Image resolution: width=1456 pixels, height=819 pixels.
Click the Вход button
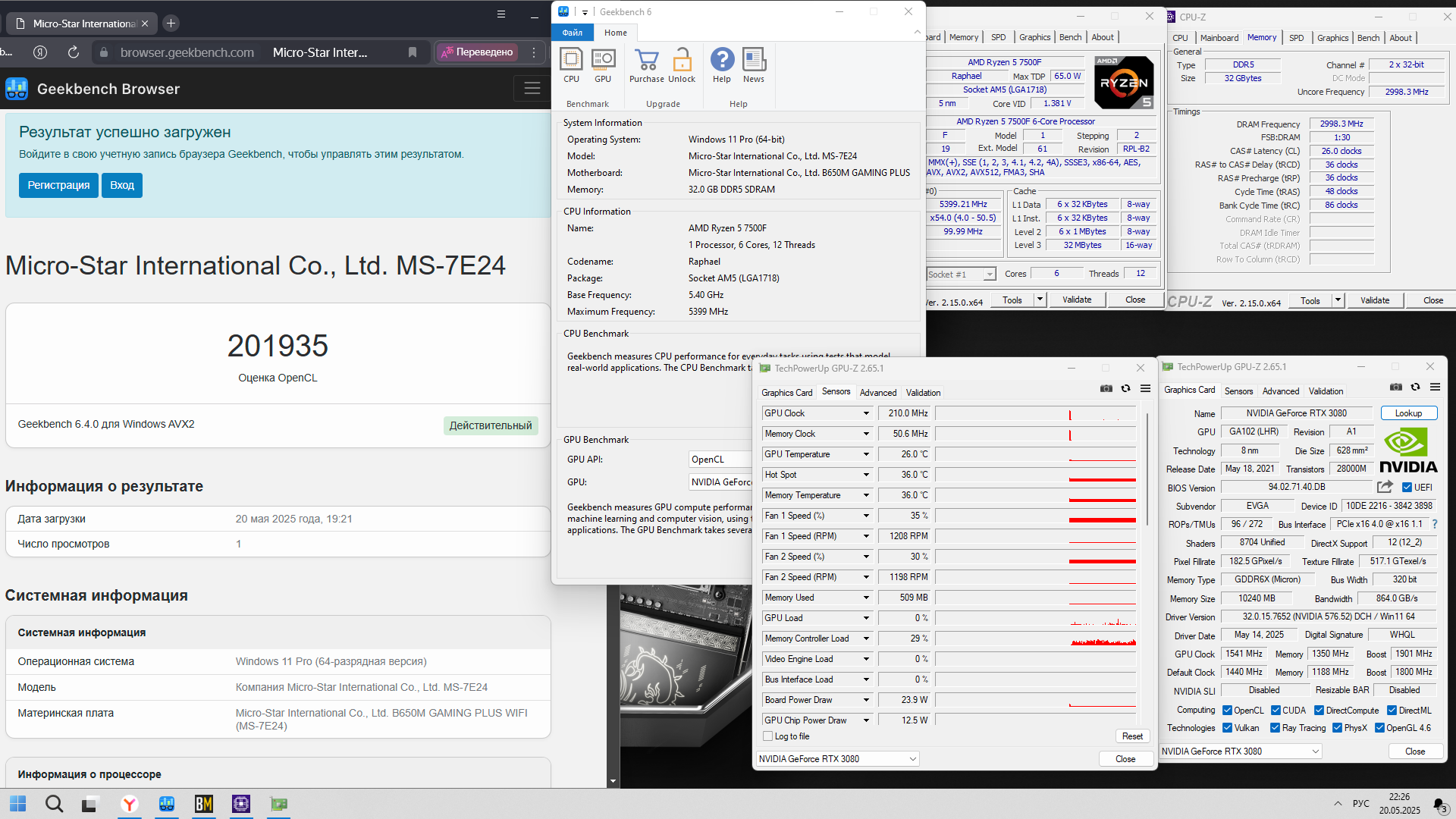[122, 185]
